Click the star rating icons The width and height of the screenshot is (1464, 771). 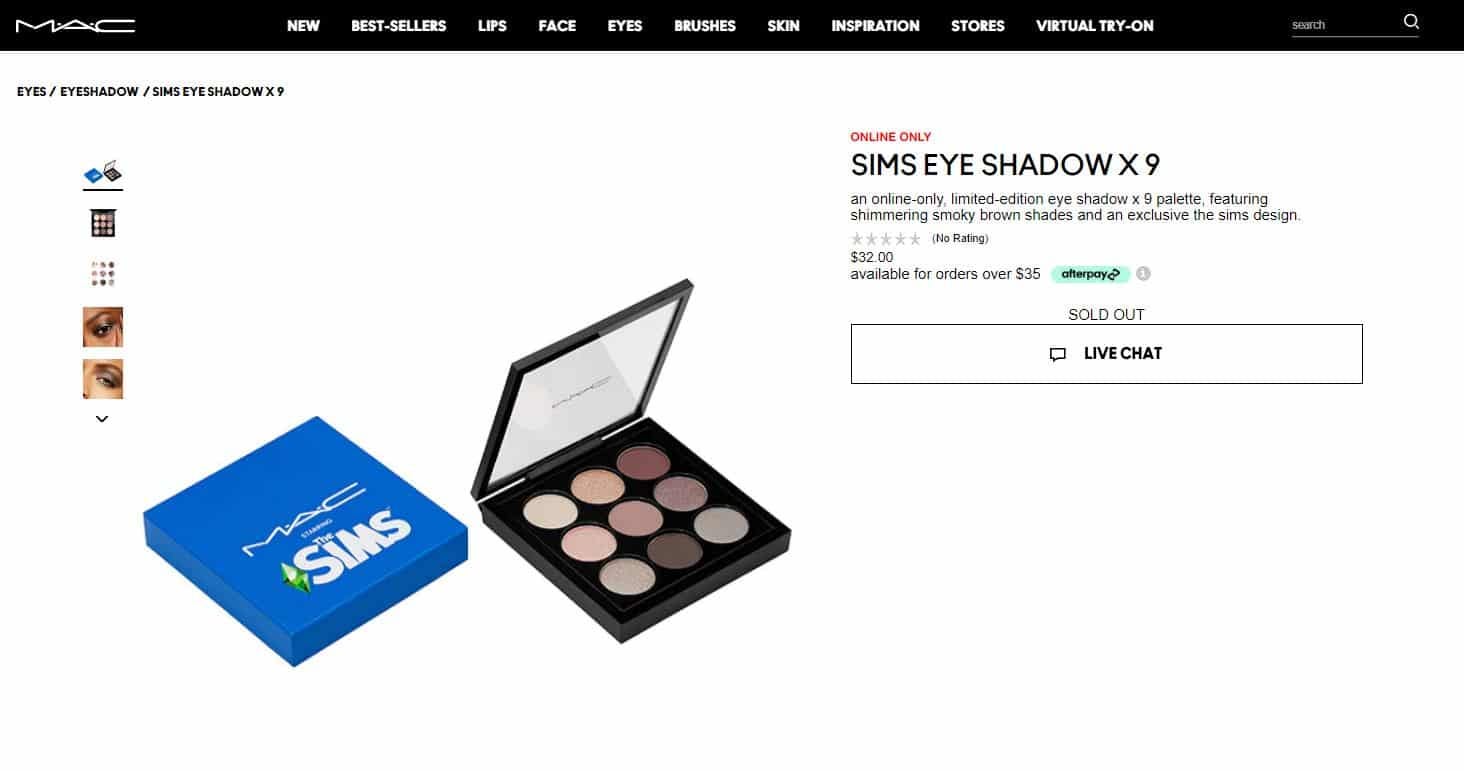coord(886,239)
